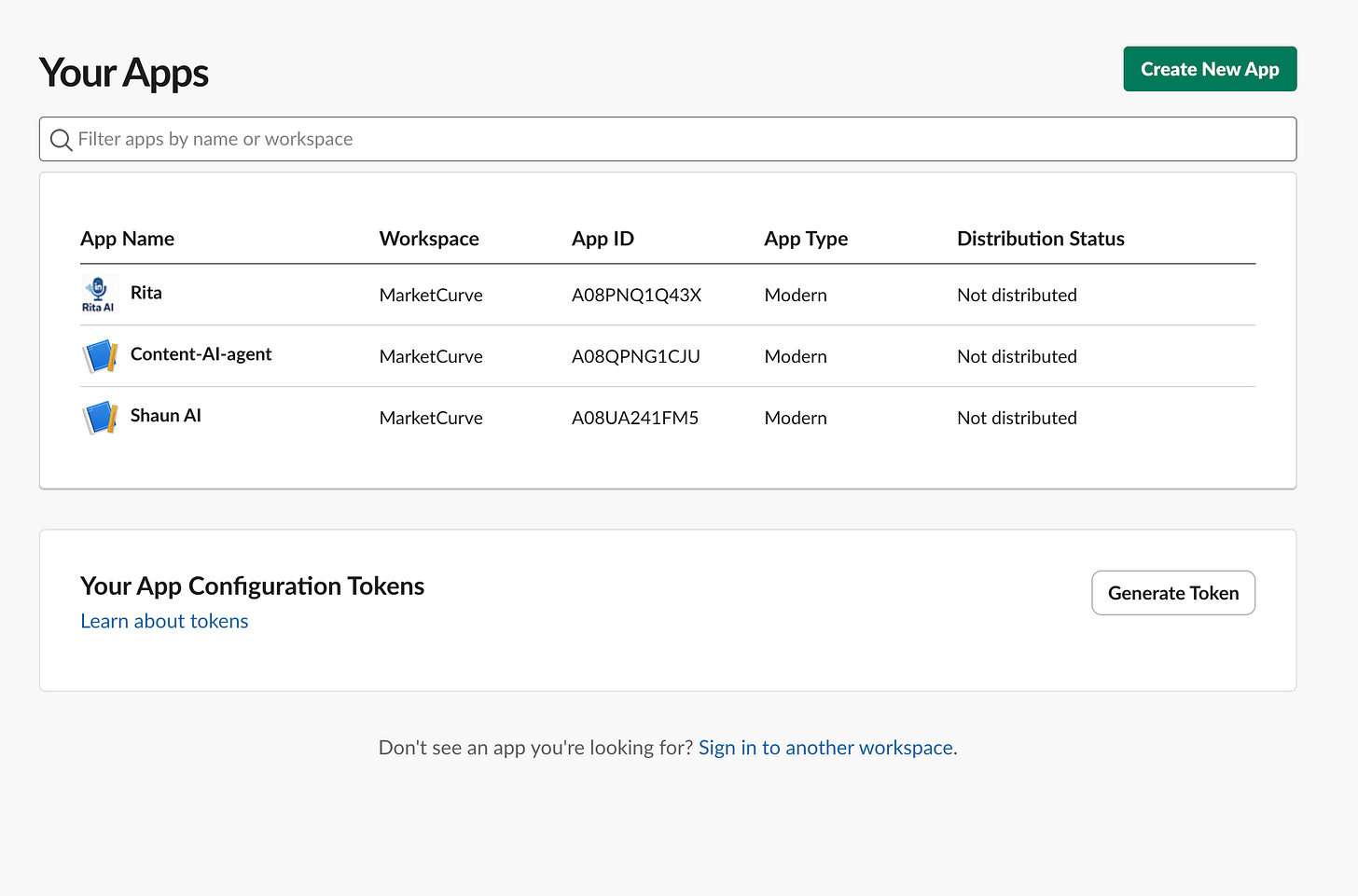Image resolution: width=1358 pixels, height=896 pixels.
Task: Click the Content-AI-agent notebook icon
Action: click(100, 356)
